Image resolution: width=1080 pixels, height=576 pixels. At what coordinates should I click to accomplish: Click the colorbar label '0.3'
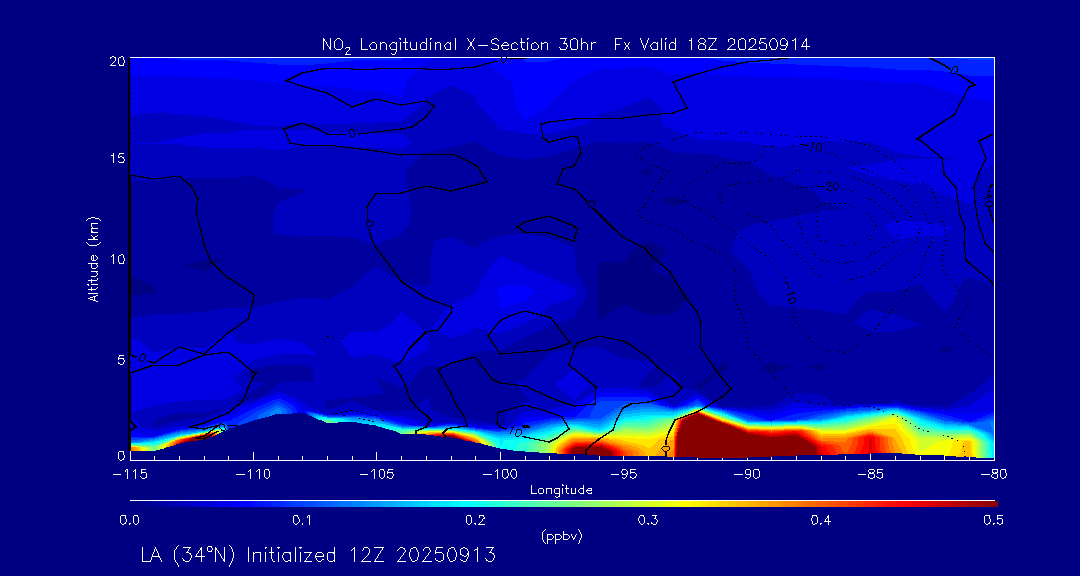point(648,521)
